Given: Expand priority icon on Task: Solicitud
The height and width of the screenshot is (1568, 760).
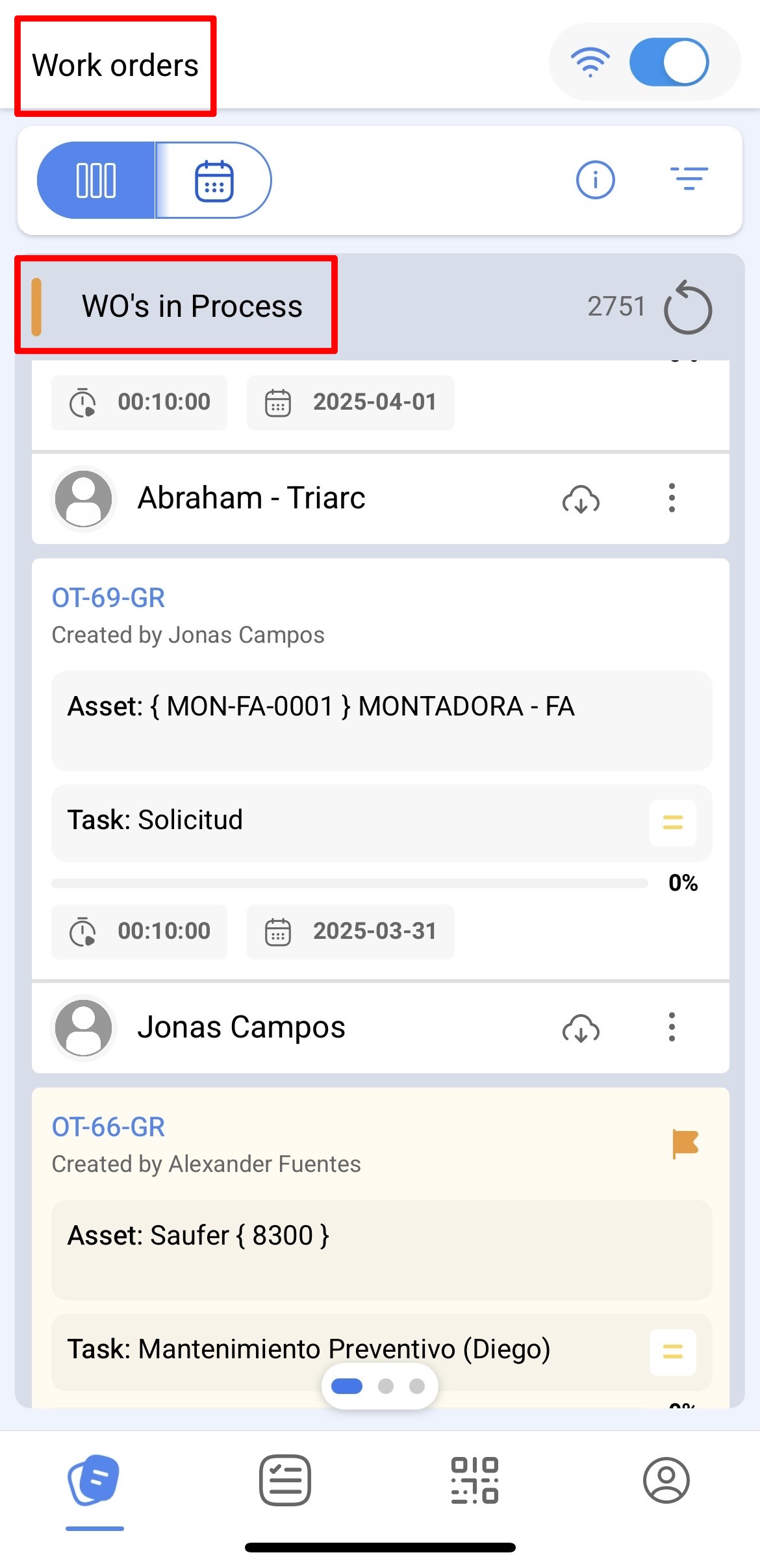Looking at the screenshot, I should (x=672, y=823).
